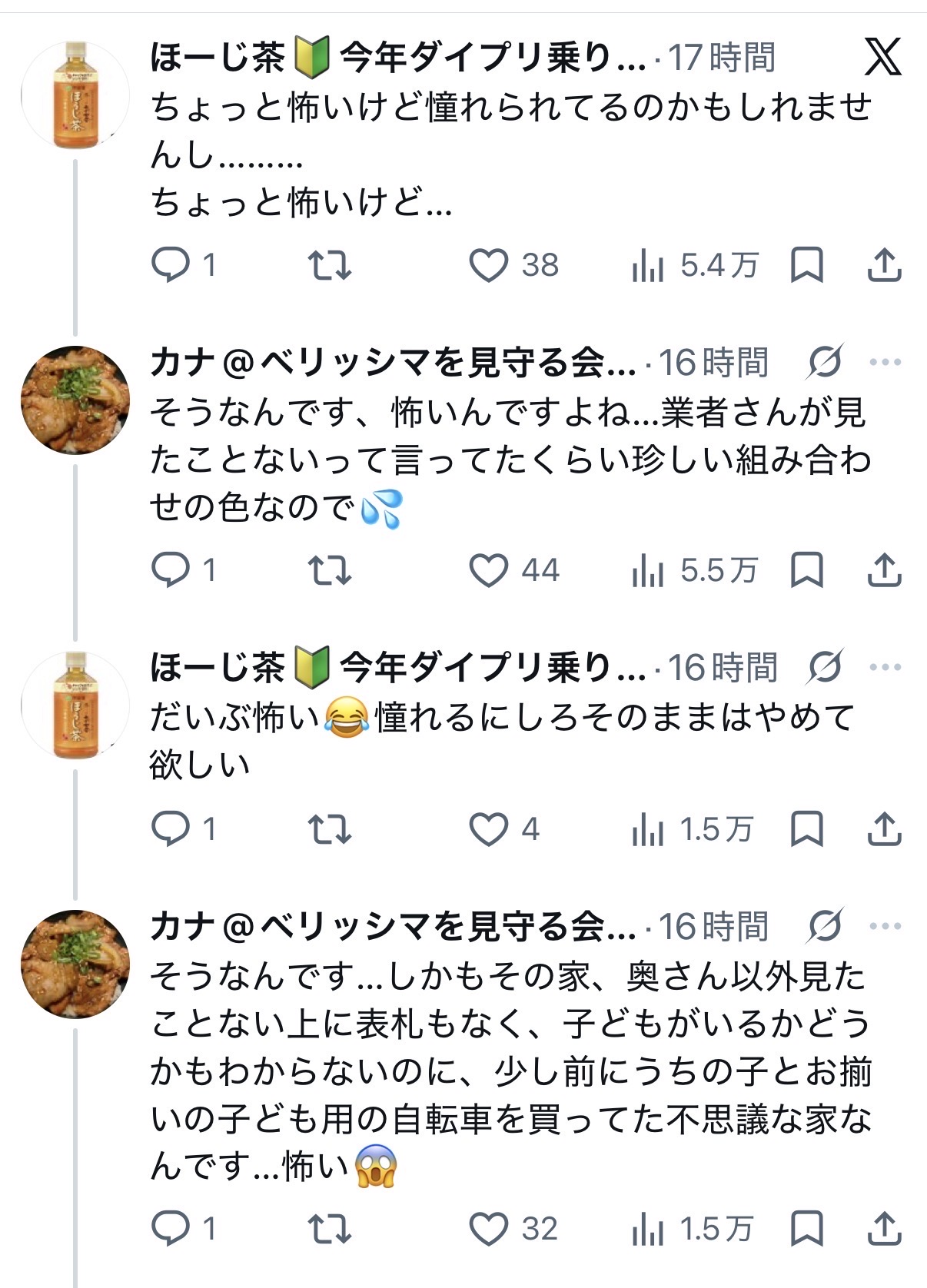The width and height of the screenshot is (927, 1288).
Task: Reply to the first ほーじ茶 post
Action: [171, 266]
